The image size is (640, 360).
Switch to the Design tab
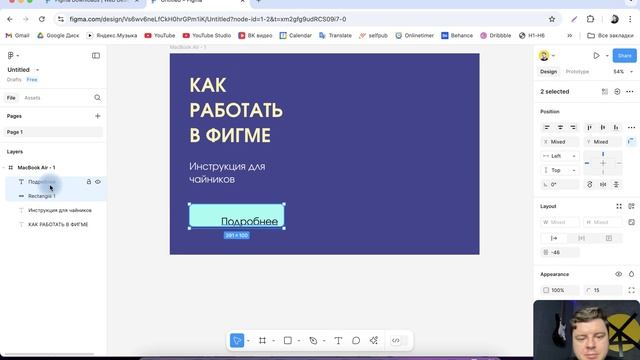(549, 71)
